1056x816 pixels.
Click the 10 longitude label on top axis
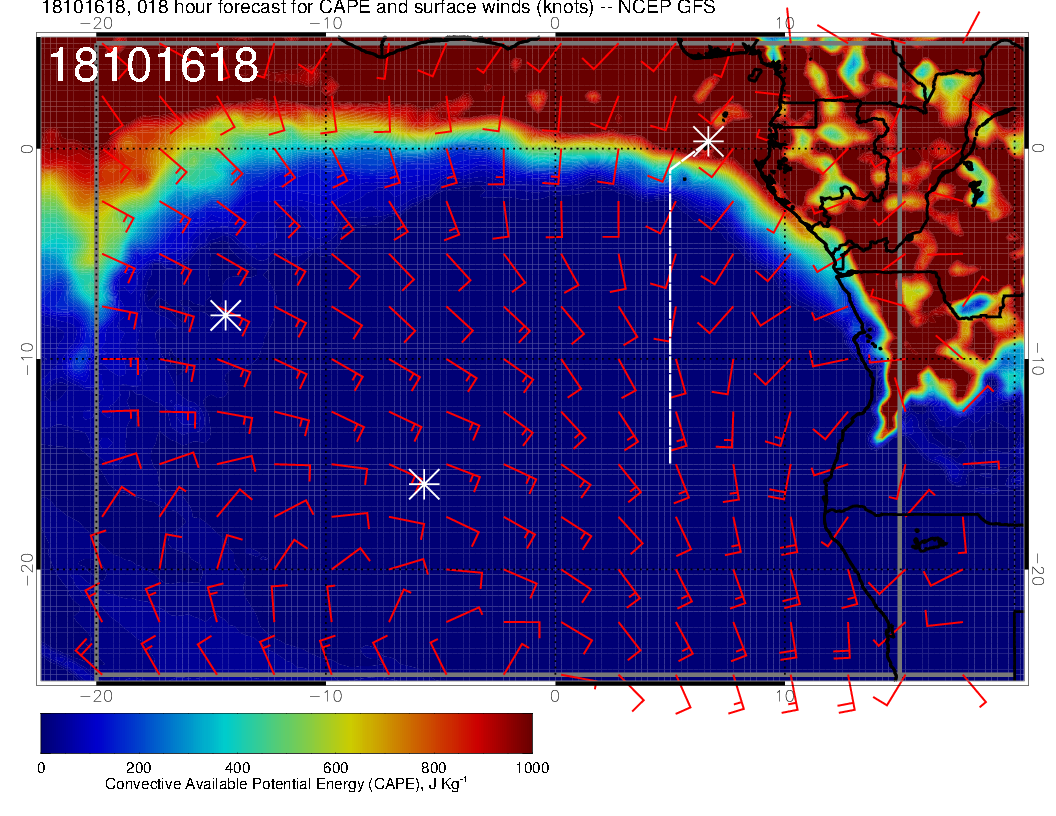(x=785, y=24)
